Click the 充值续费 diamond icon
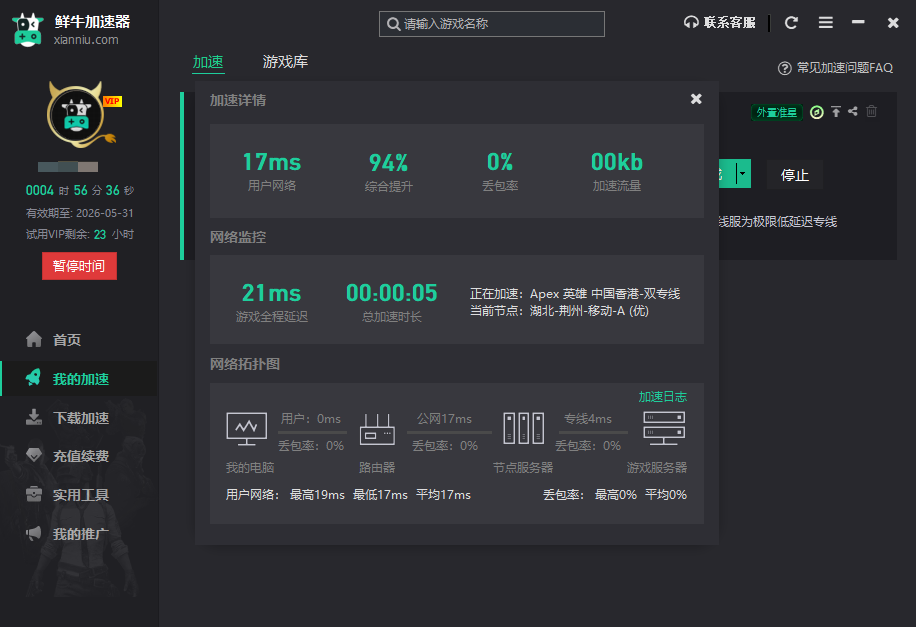 click(34, 455)
